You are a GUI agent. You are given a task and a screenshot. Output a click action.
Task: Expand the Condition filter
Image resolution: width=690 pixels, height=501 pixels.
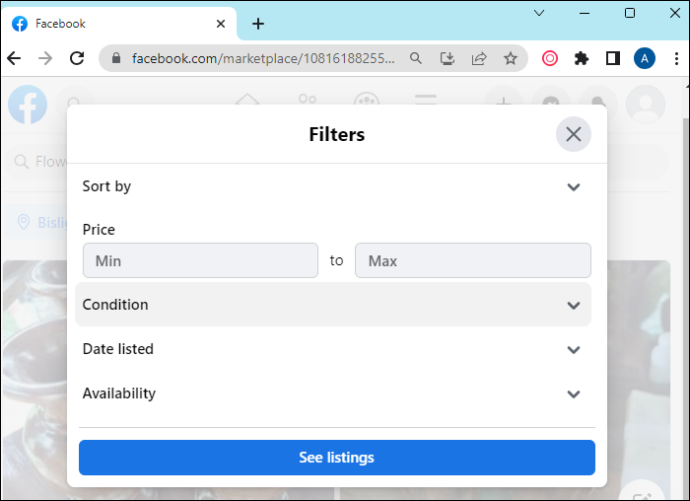pyautogui.click(x=333, y=304)
